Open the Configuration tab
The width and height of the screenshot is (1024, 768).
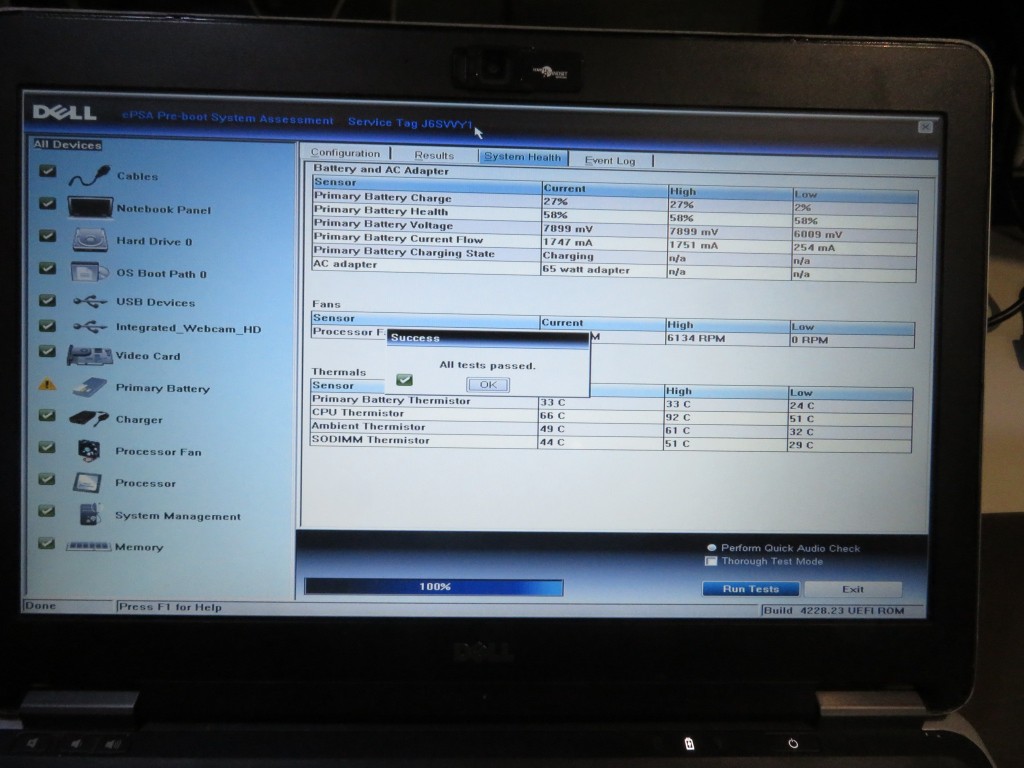click(345, 153)
